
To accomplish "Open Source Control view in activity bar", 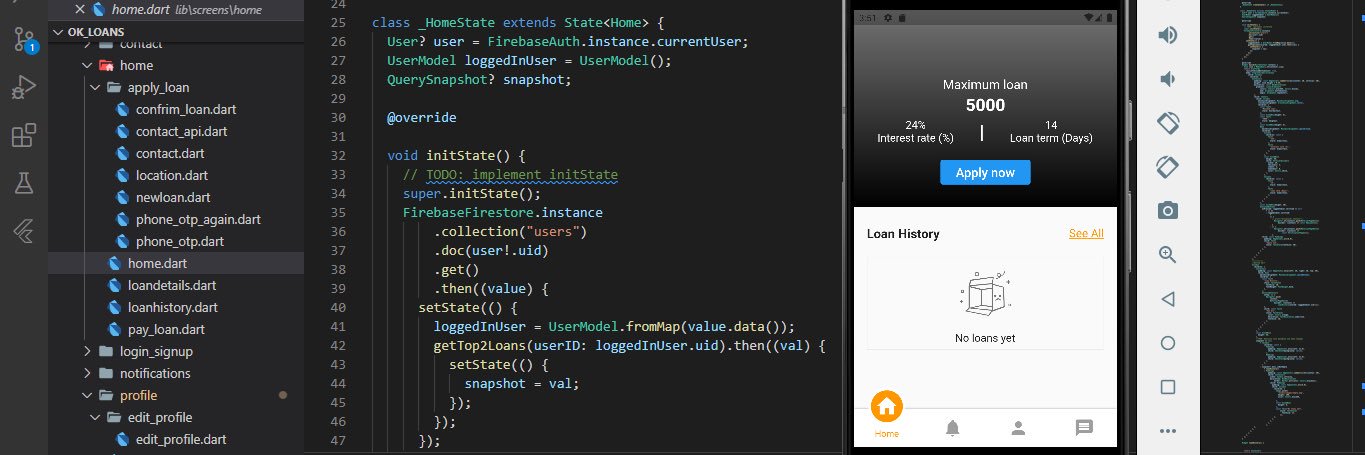I will pos(24,41).
